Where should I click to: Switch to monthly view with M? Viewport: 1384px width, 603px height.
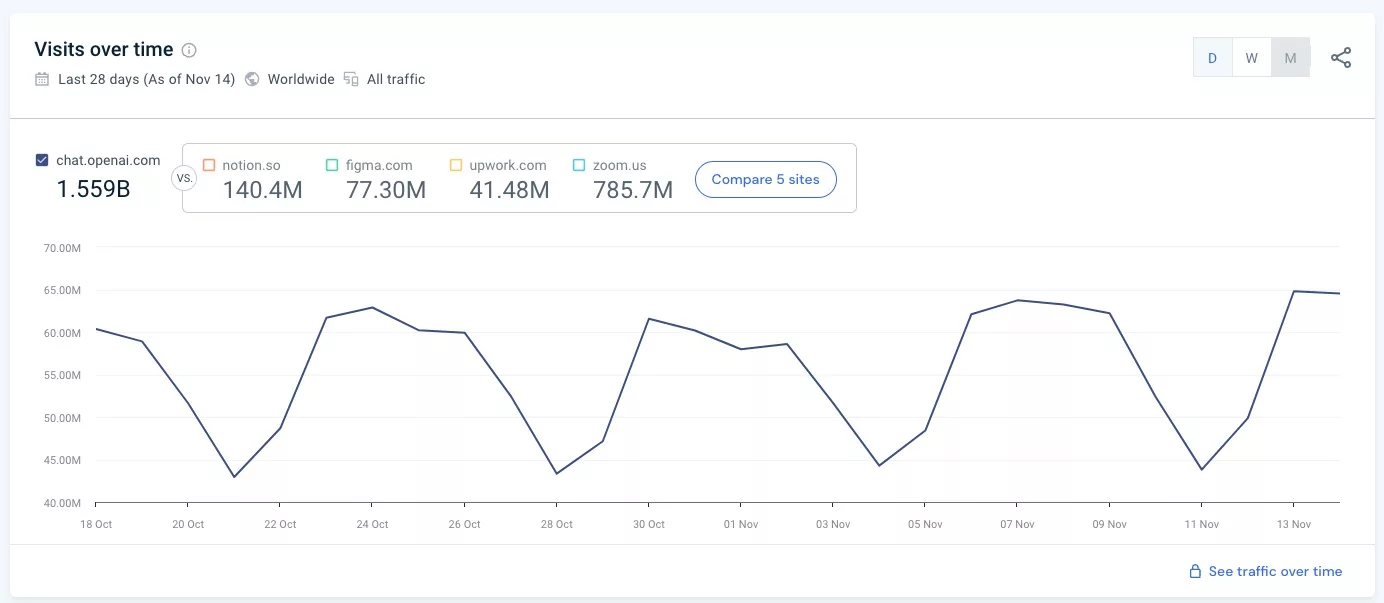(x=1290, y=58)
